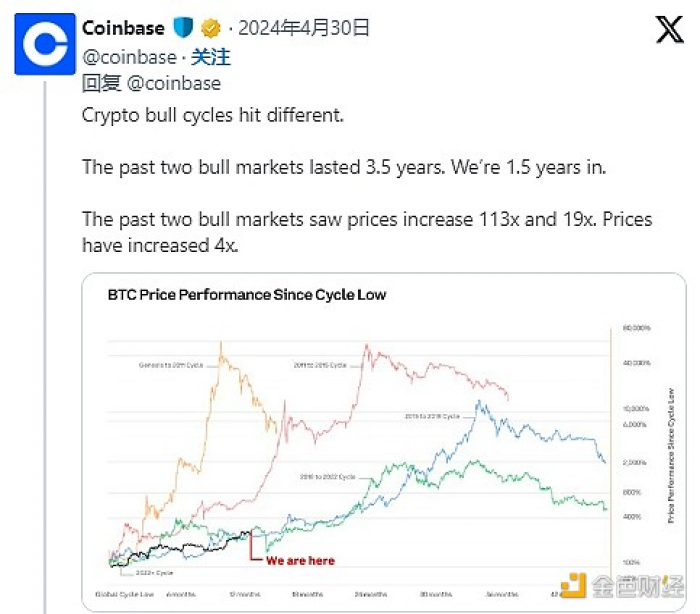Select the 2022+ Cycle label
Image resolution: width=700 pixels, height=614 pixels.
[x=154, y=572]
